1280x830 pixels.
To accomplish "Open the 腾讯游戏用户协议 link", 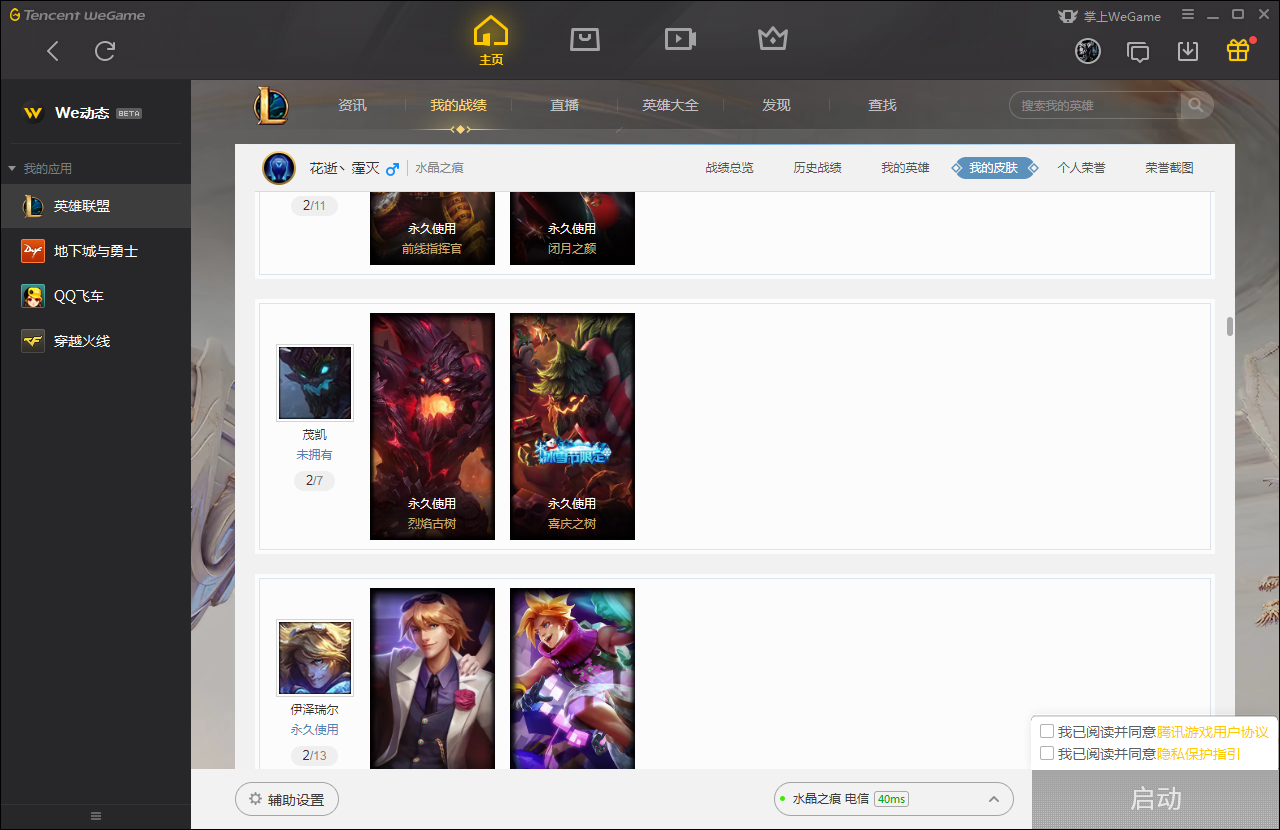I will point(1212,732).
